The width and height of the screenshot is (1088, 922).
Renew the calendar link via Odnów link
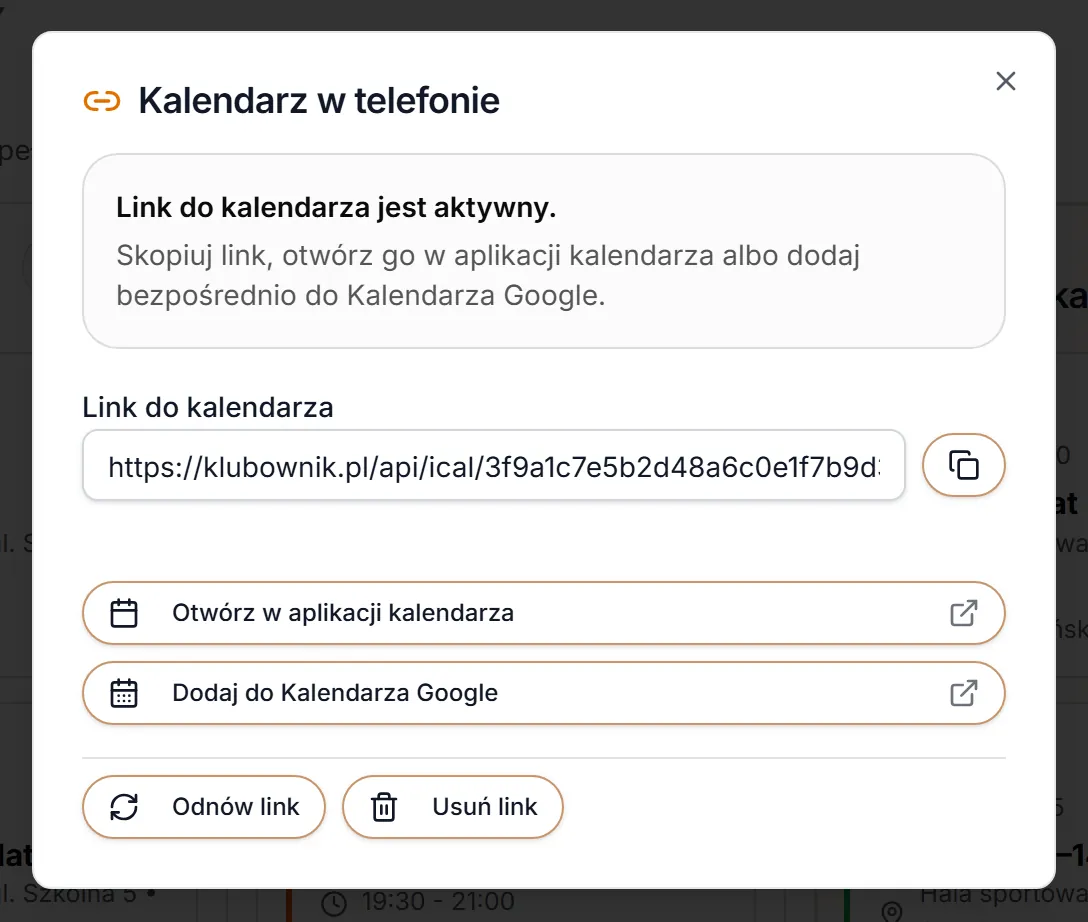[203, 807]
